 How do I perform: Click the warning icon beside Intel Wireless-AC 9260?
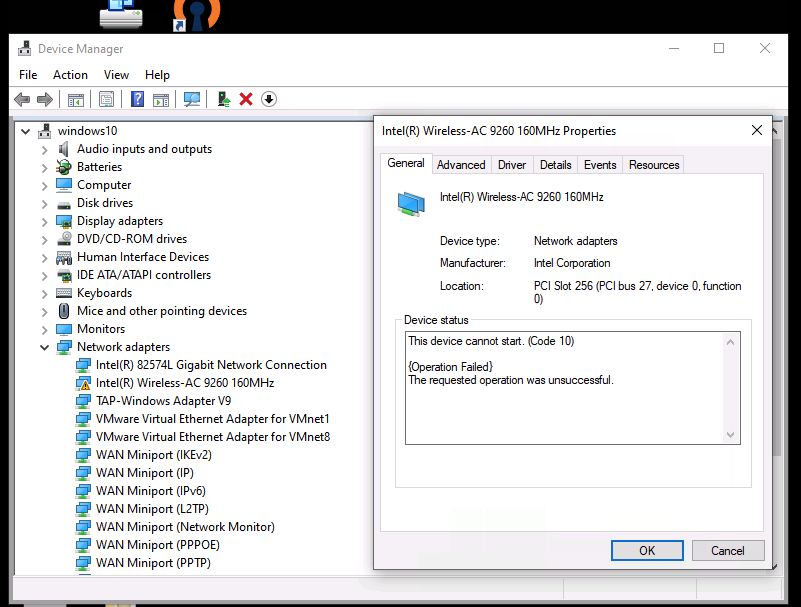click(x=83, y=383)
